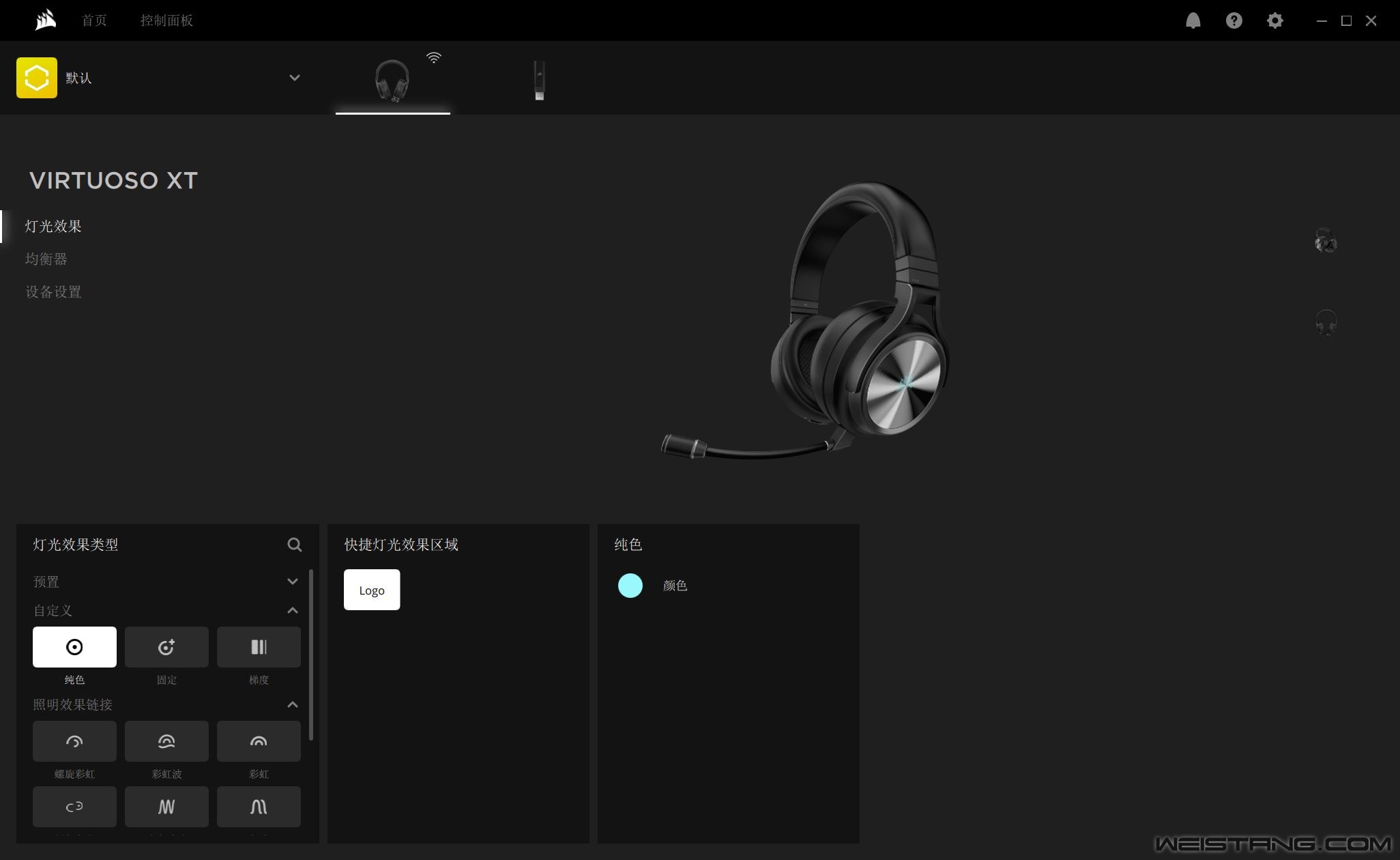Click the effect type list scrollbar
This screenshot has width=1400, height=860.
coord(311,655)
